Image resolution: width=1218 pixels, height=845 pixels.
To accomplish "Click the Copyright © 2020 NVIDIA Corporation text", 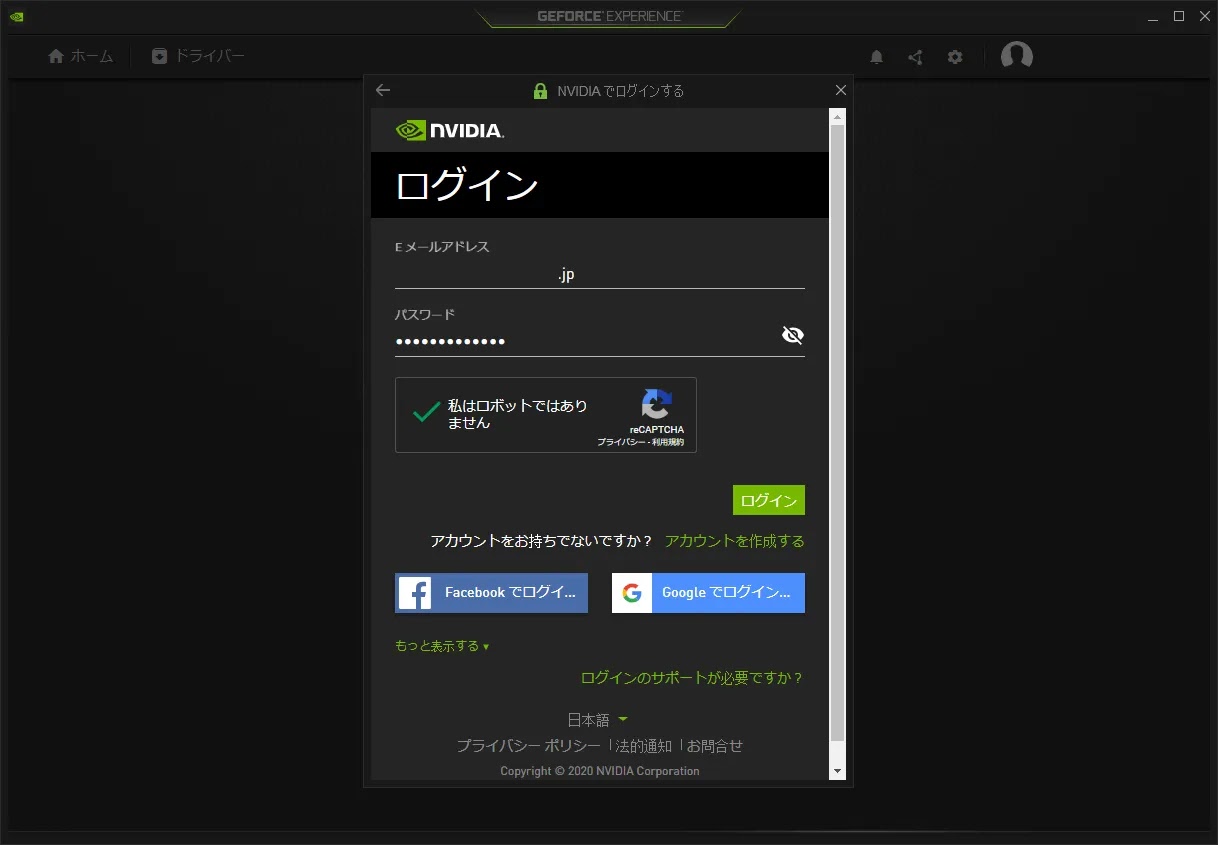I will (x=600, y=771).
